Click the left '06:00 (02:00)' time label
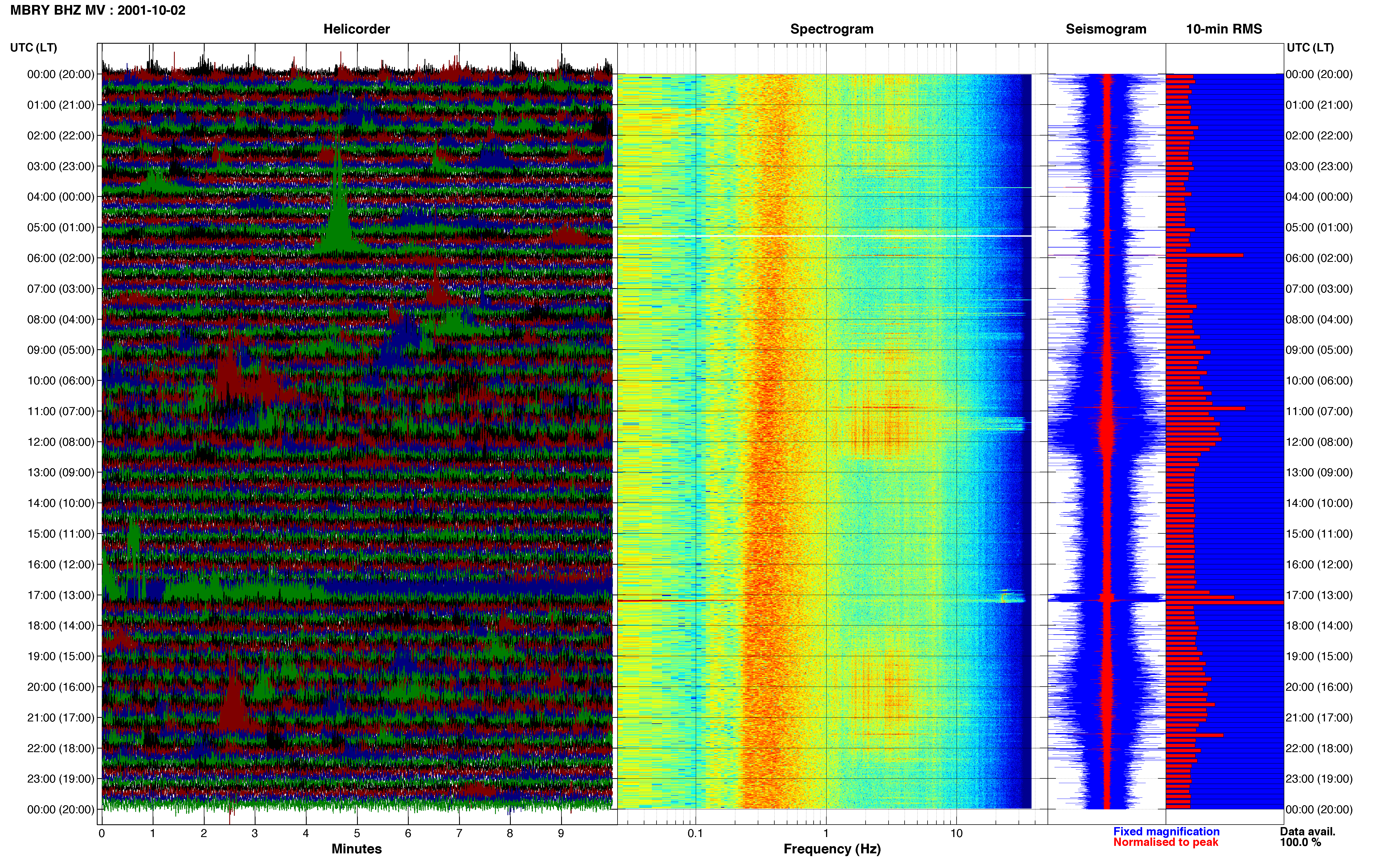 pyautogui.click(x=61, y=258)
